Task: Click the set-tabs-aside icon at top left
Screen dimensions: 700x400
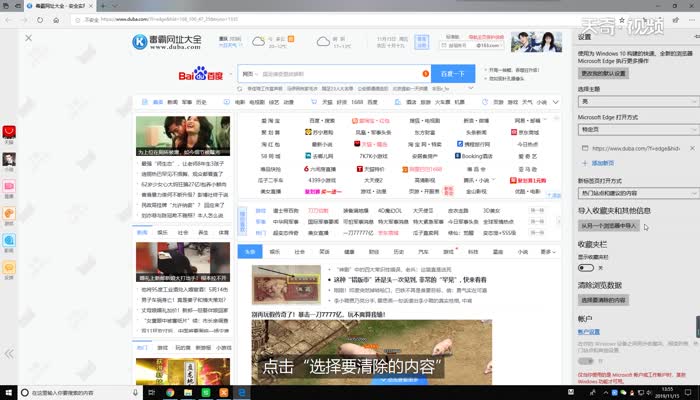Action: 18,6
